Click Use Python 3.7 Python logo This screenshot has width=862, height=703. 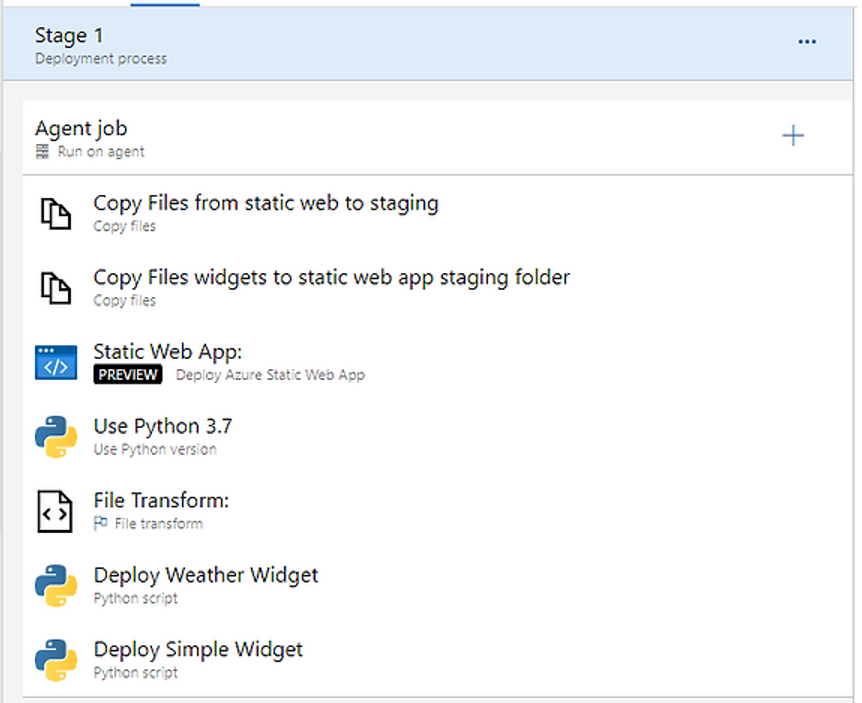tap(56, 437)
